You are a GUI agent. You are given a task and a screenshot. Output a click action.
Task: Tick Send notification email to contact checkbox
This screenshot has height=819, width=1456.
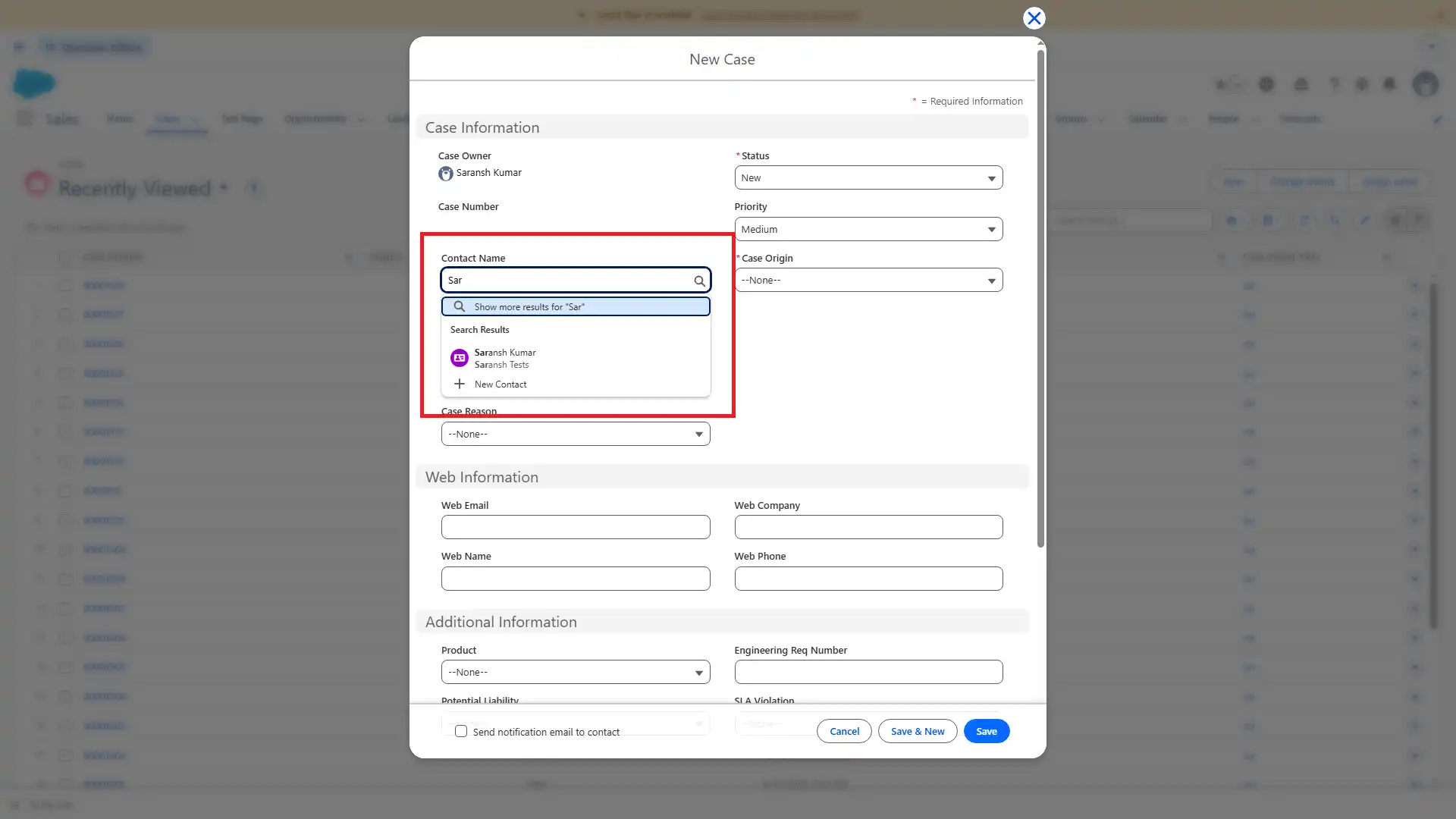click(x=461, y=732)
